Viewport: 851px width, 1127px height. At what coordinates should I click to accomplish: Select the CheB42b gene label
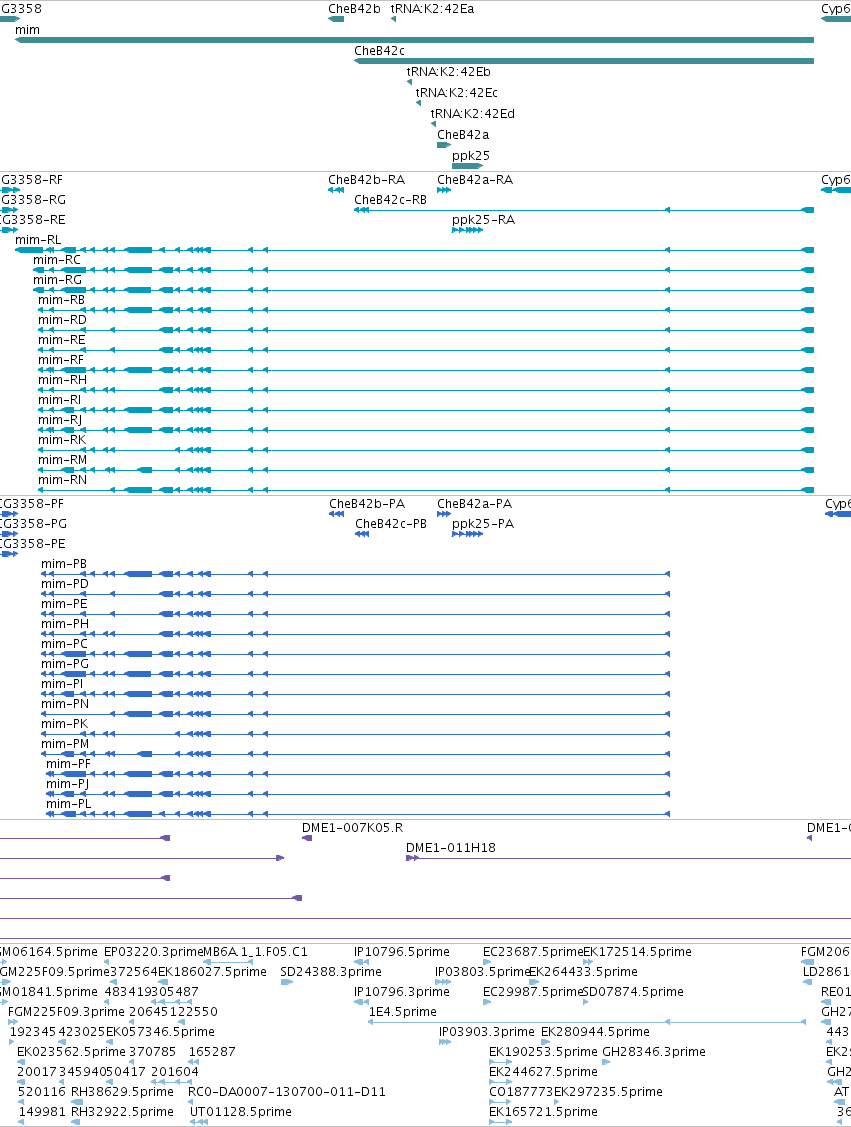pos(354,9)
